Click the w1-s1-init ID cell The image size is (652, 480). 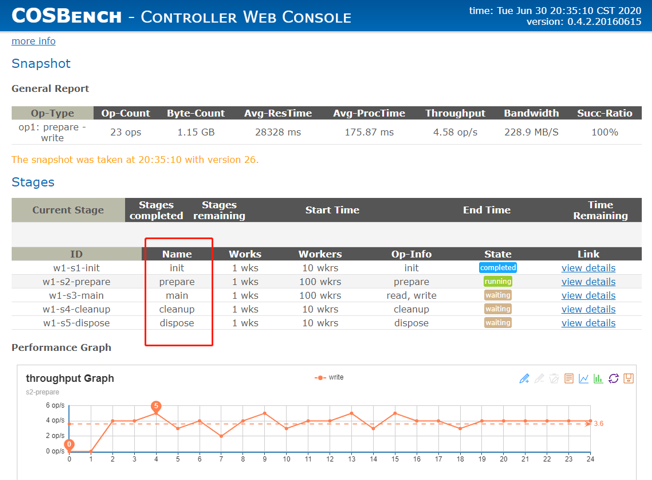(x=77, y=268)
